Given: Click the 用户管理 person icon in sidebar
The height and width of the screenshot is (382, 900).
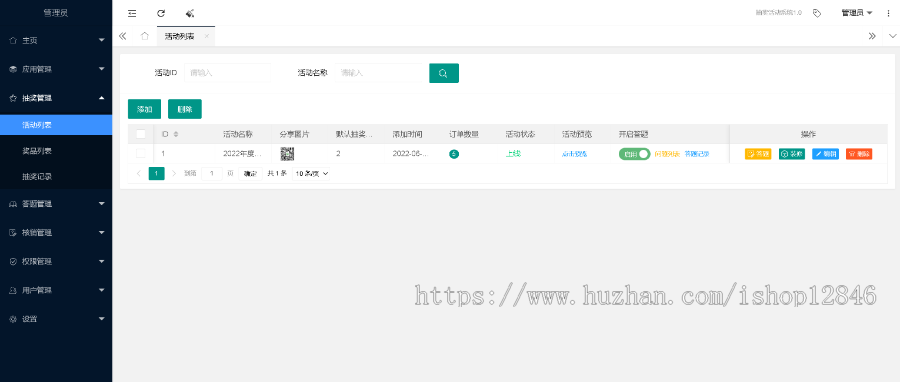Looking at the screenshot, I should (x=13, y=290).
